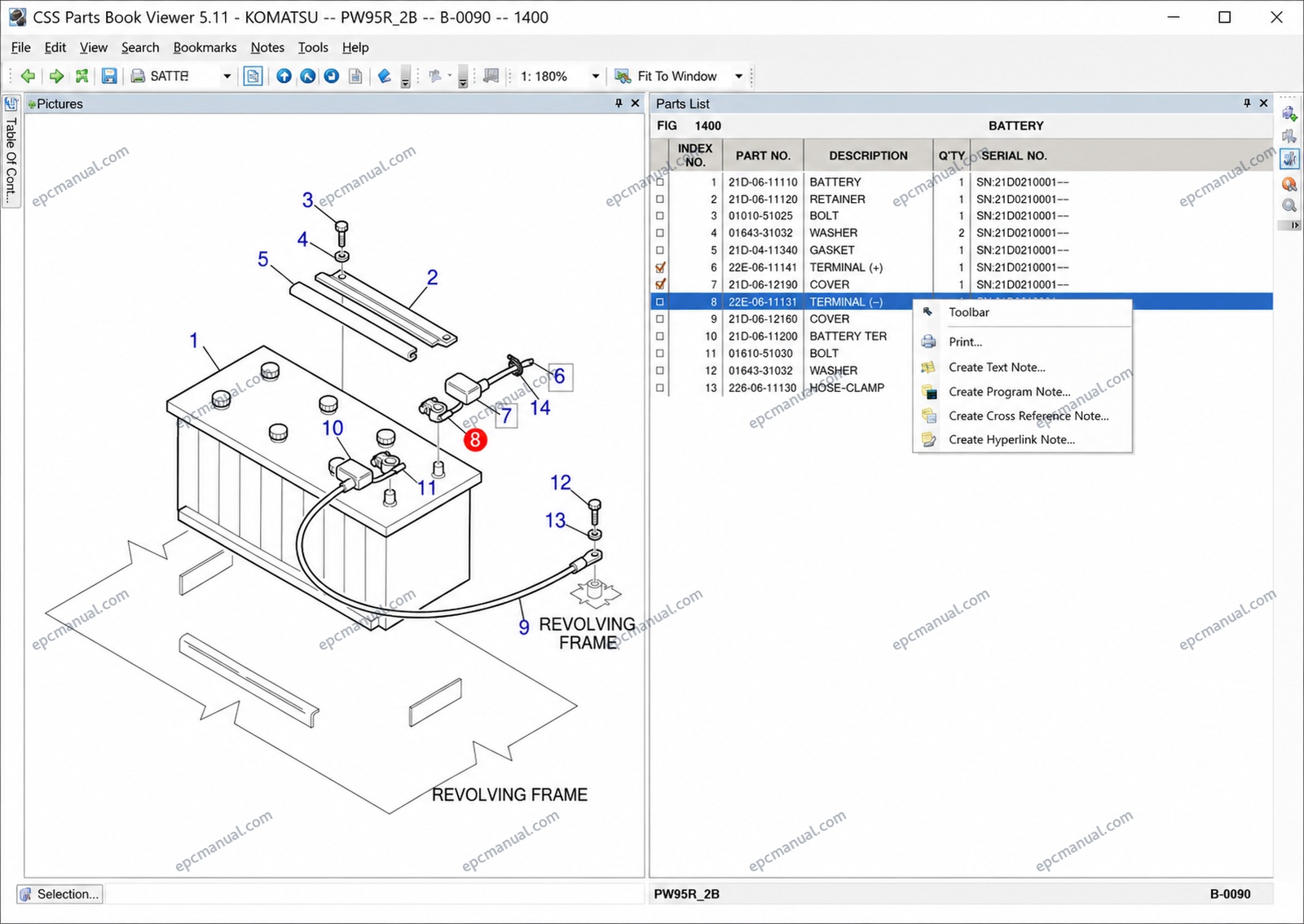Viewport: 1304px width, 924px height.
Task: Select Create Cross Reference Note... option
Action: coord(1023,416)
